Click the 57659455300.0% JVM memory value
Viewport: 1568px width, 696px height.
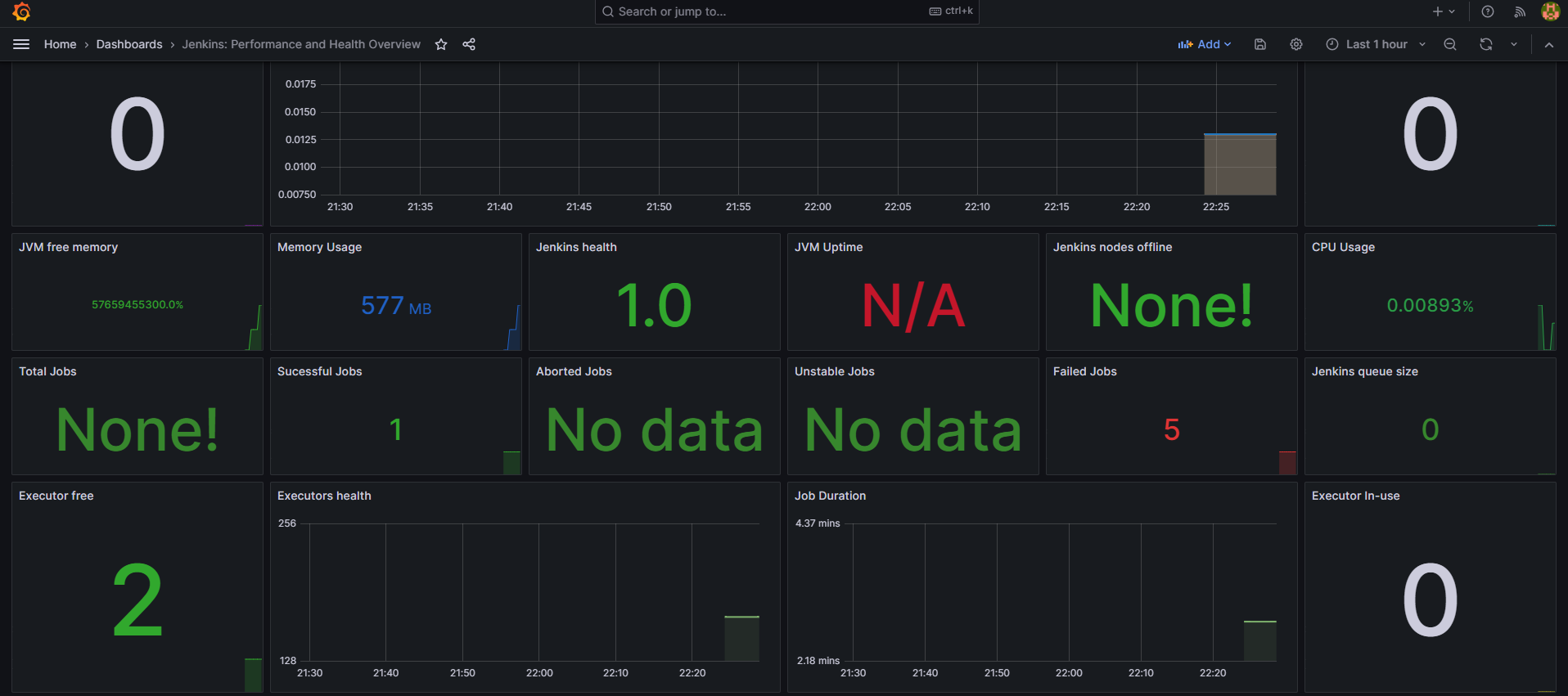pyautogui.click(x=137, y=304)
